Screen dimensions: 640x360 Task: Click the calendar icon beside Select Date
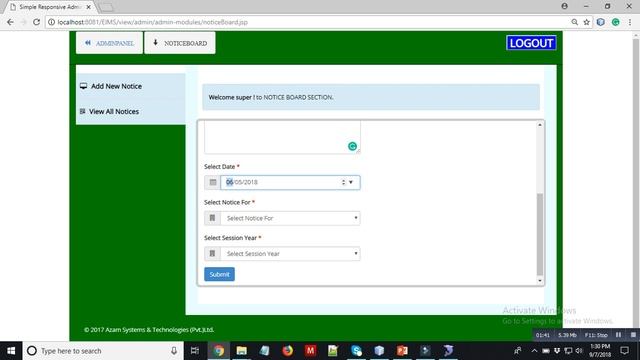tap(213, 182)
